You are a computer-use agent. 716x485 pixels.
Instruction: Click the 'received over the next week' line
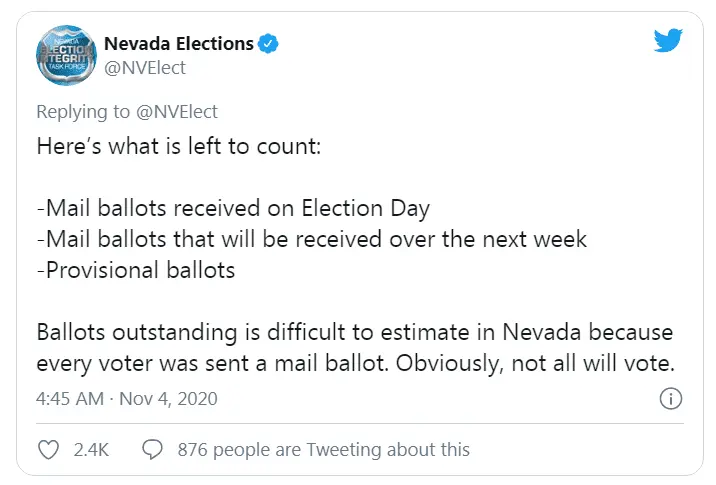point(311,240)
